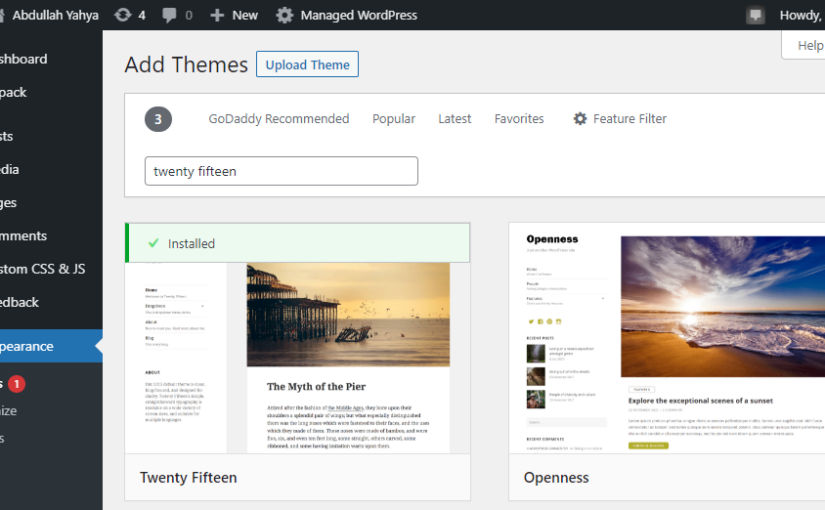Click the notification icon near Howdy
Image resolution: width=825 pixels, height=510 pixels.
(755, 15)
